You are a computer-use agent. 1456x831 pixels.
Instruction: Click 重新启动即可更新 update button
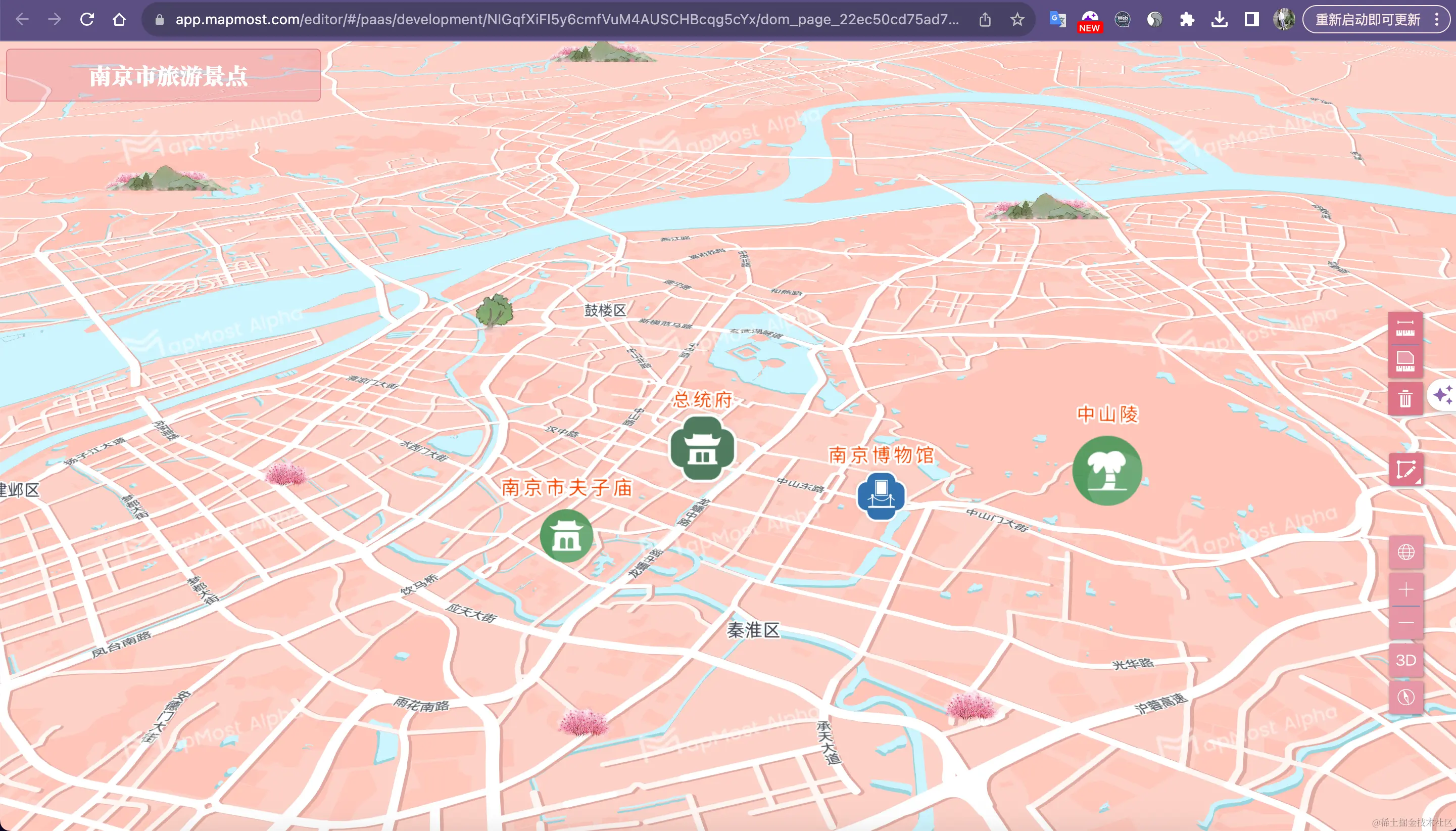[x=1368, y=19]
